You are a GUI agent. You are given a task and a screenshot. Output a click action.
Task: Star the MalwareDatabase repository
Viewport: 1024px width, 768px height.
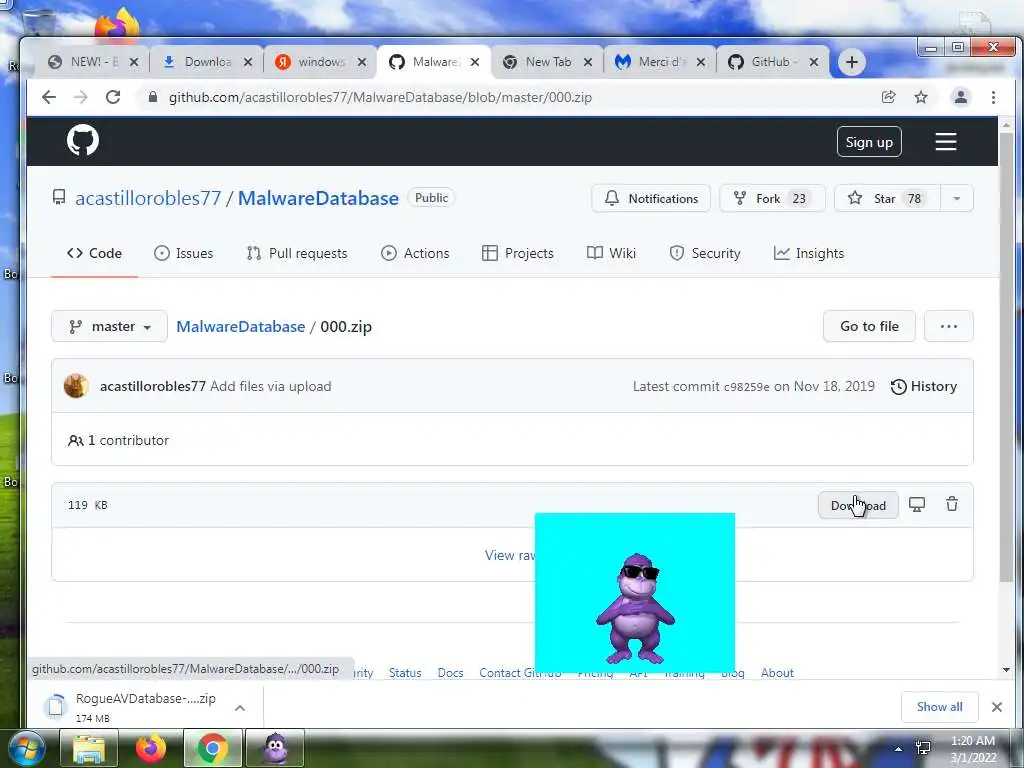pyautogui.click(x=888, y=199)
